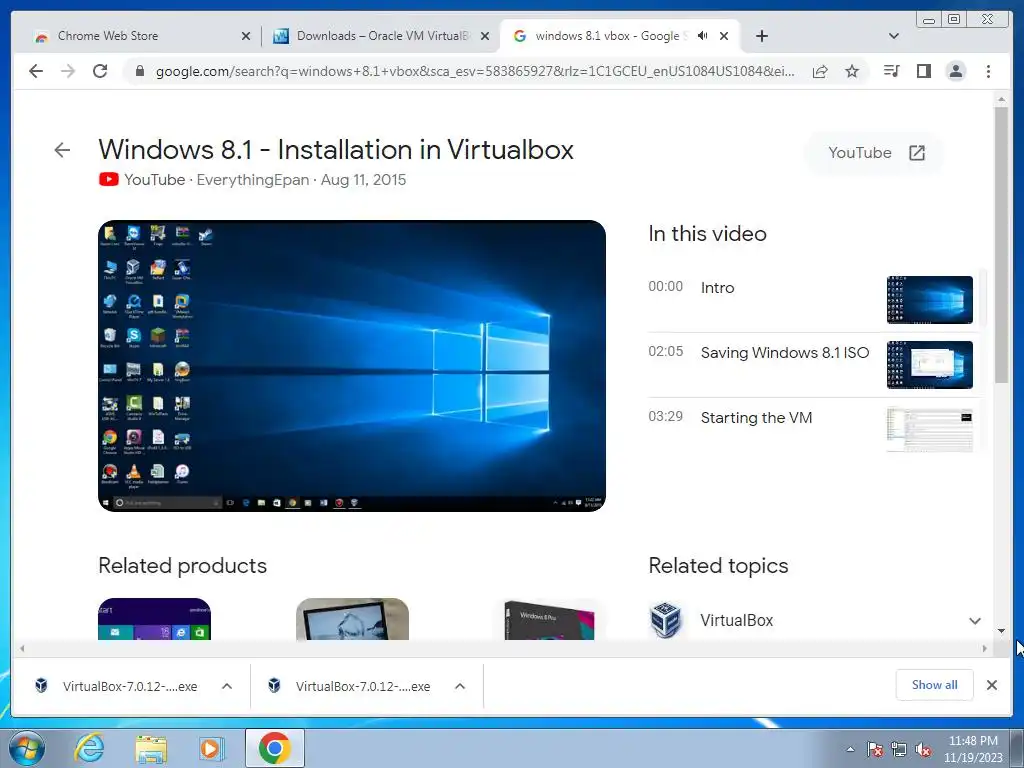This screenshot has width=1024, height=768.
Task: Expand the VirtualBox related topic chevron
Action: coord(975,620)
